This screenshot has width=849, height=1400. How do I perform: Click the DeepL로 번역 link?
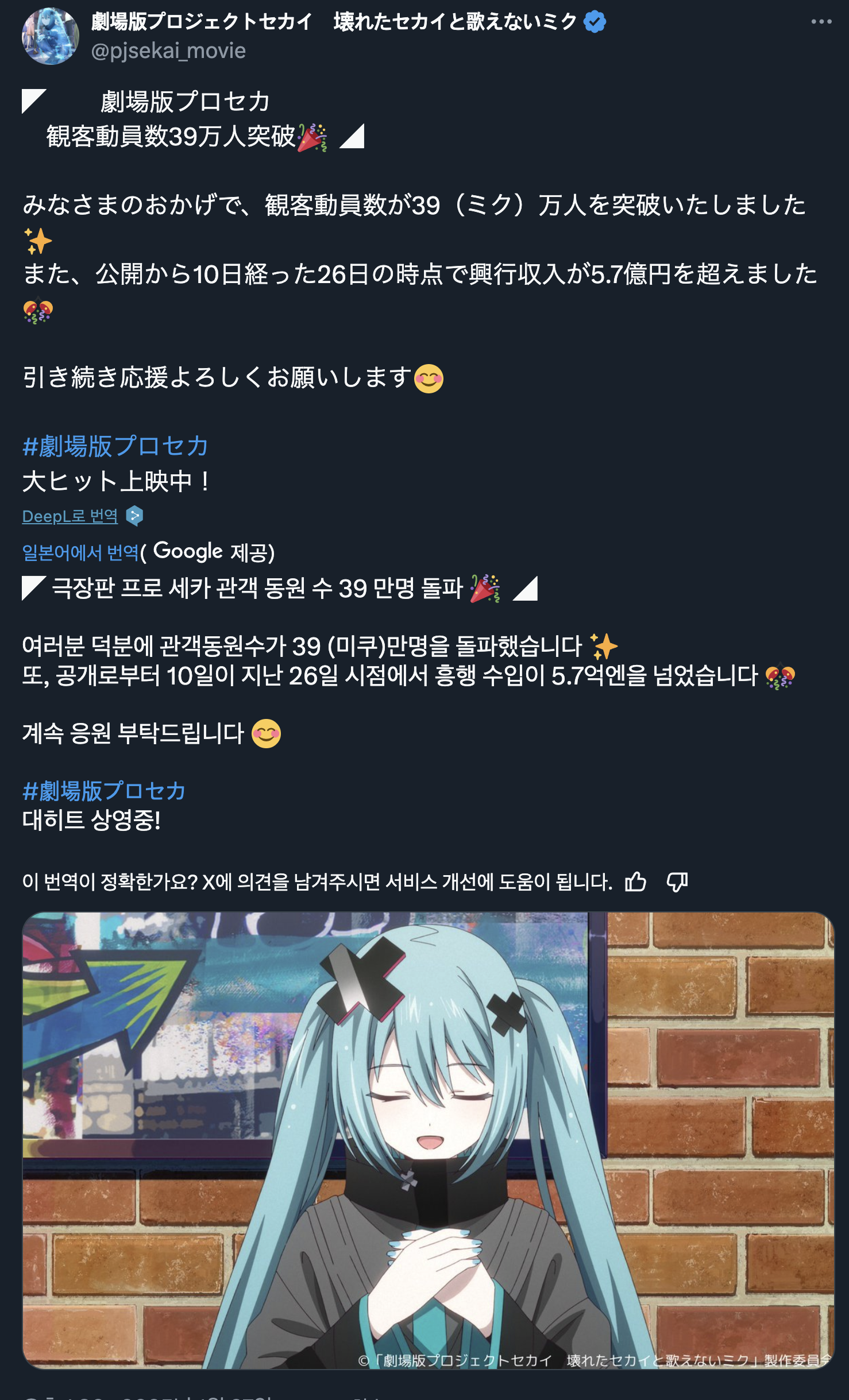[70, 516]
